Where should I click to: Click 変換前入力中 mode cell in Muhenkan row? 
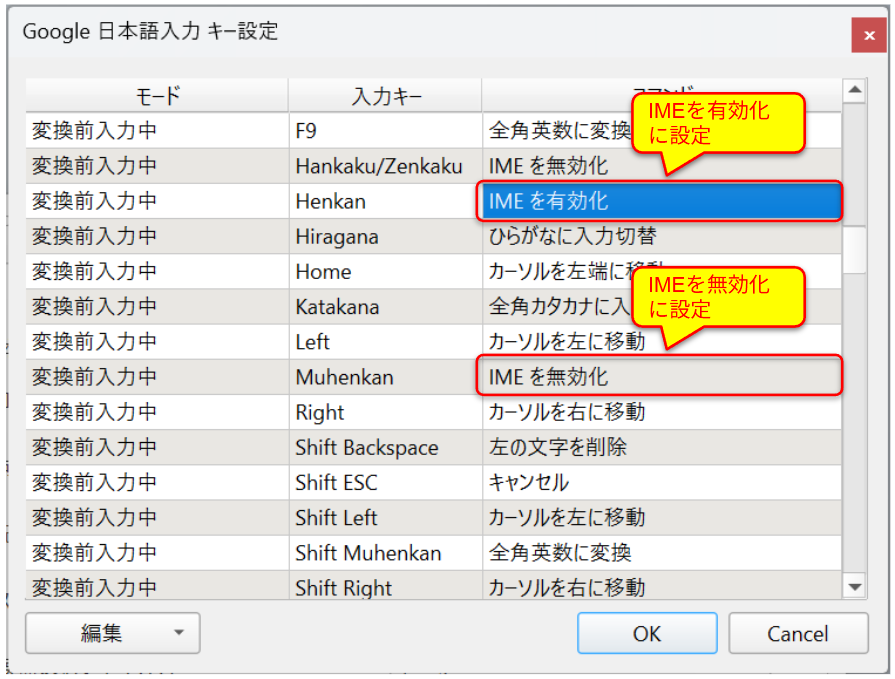pos(157,377)
